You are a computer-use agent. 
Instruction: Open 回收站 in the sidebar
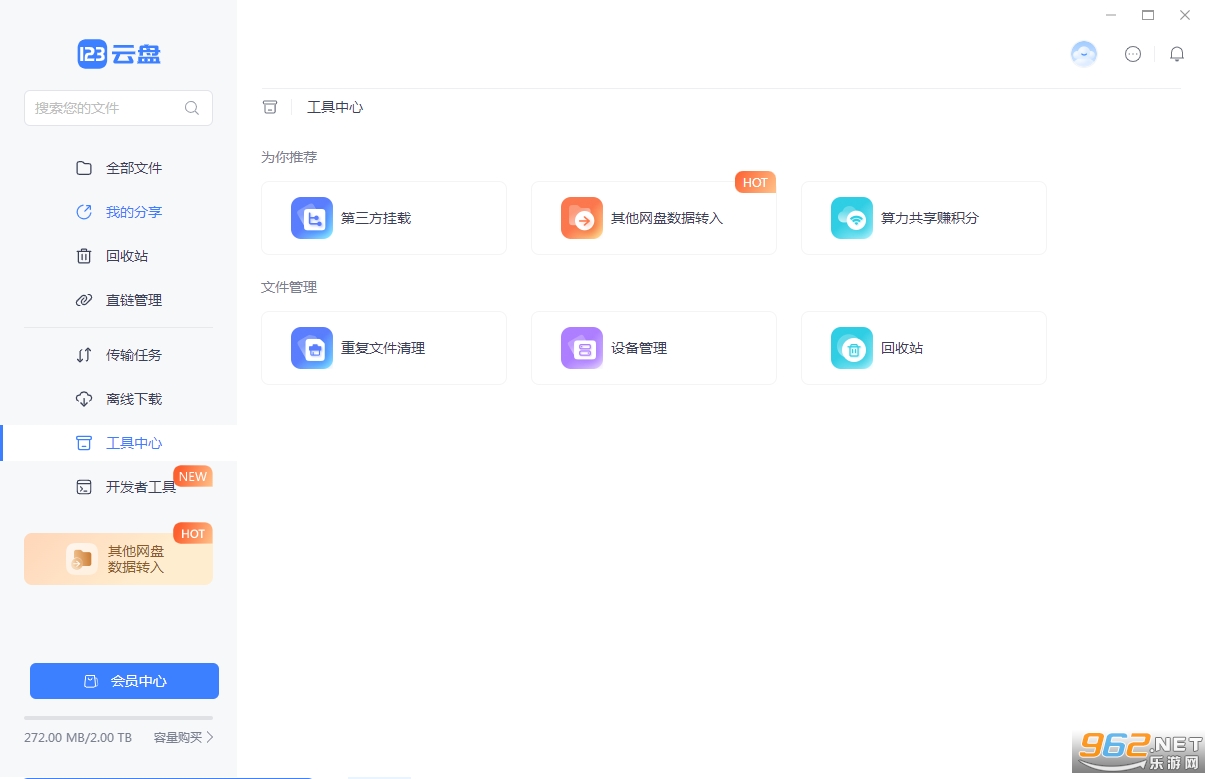coord(118,256)
